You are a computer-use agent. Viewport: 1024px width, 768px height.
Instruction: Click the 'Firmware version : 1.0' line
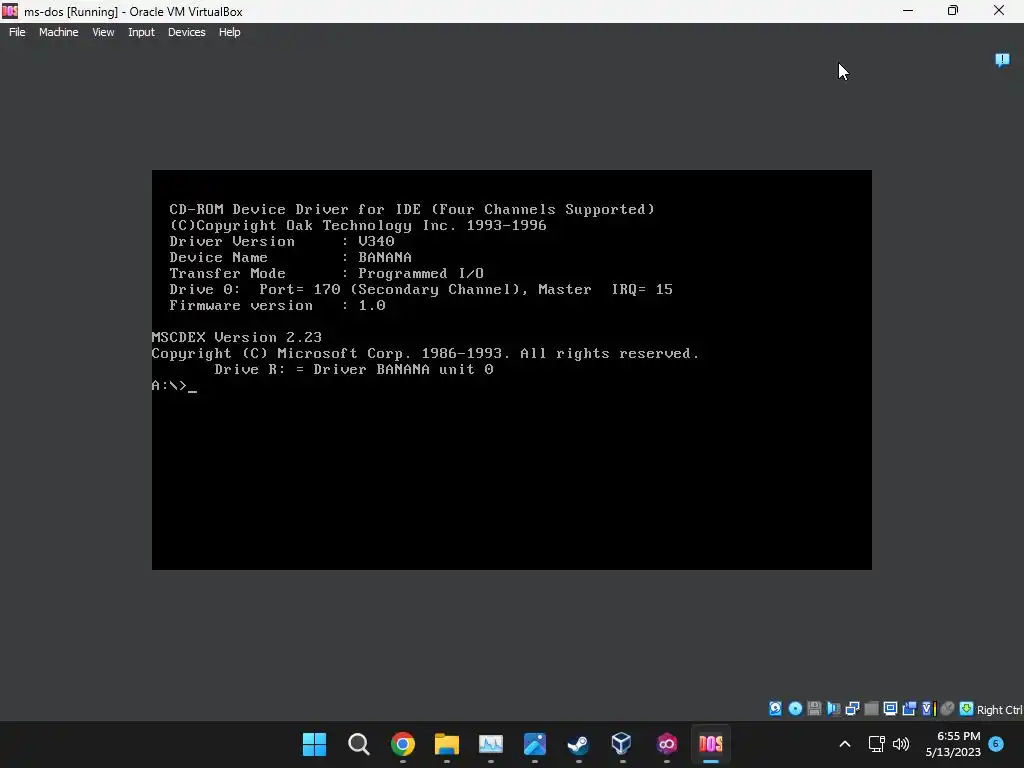click(x=278, y=306)
